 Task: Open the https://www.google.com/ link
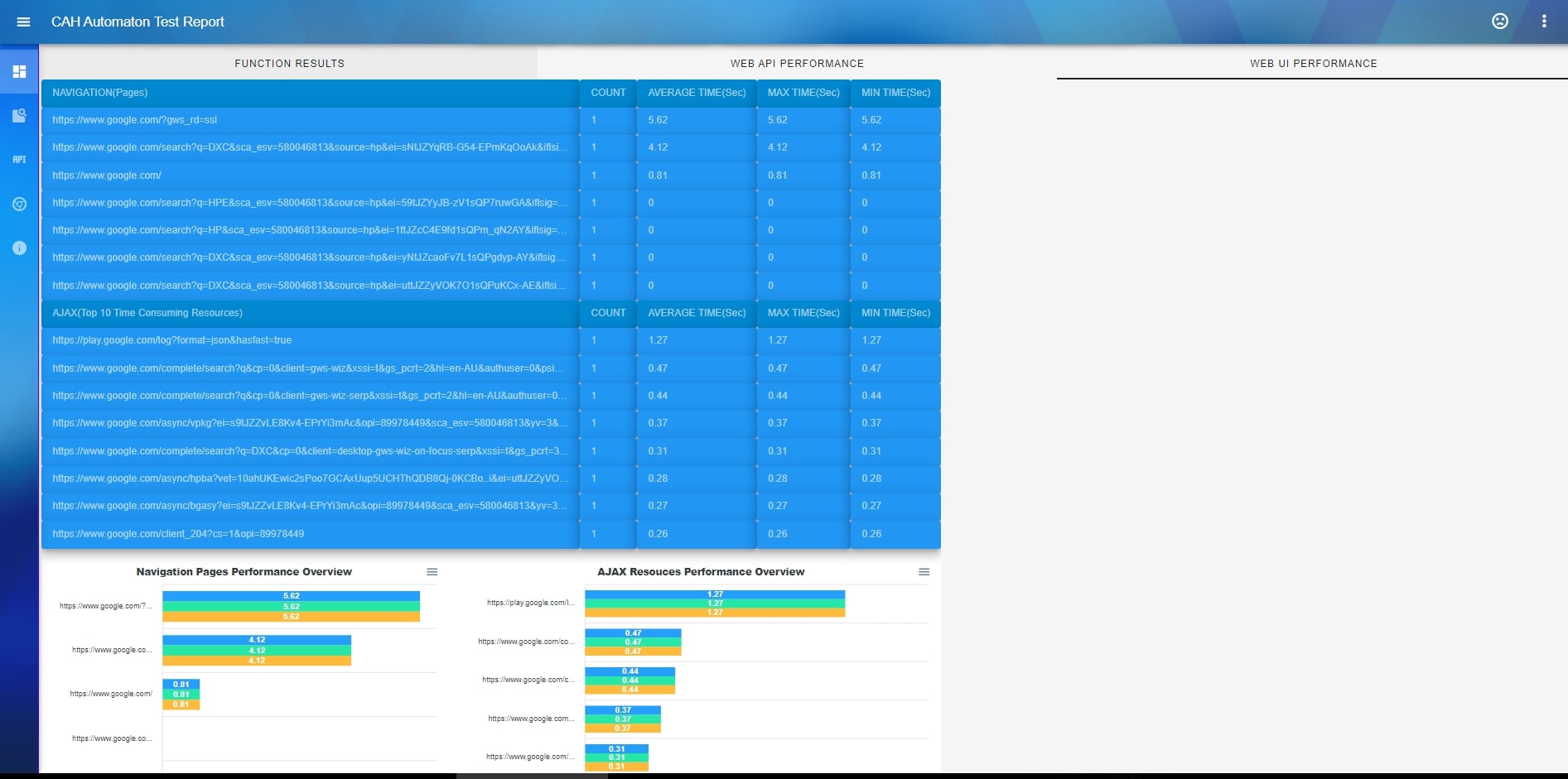pos(106,176)
